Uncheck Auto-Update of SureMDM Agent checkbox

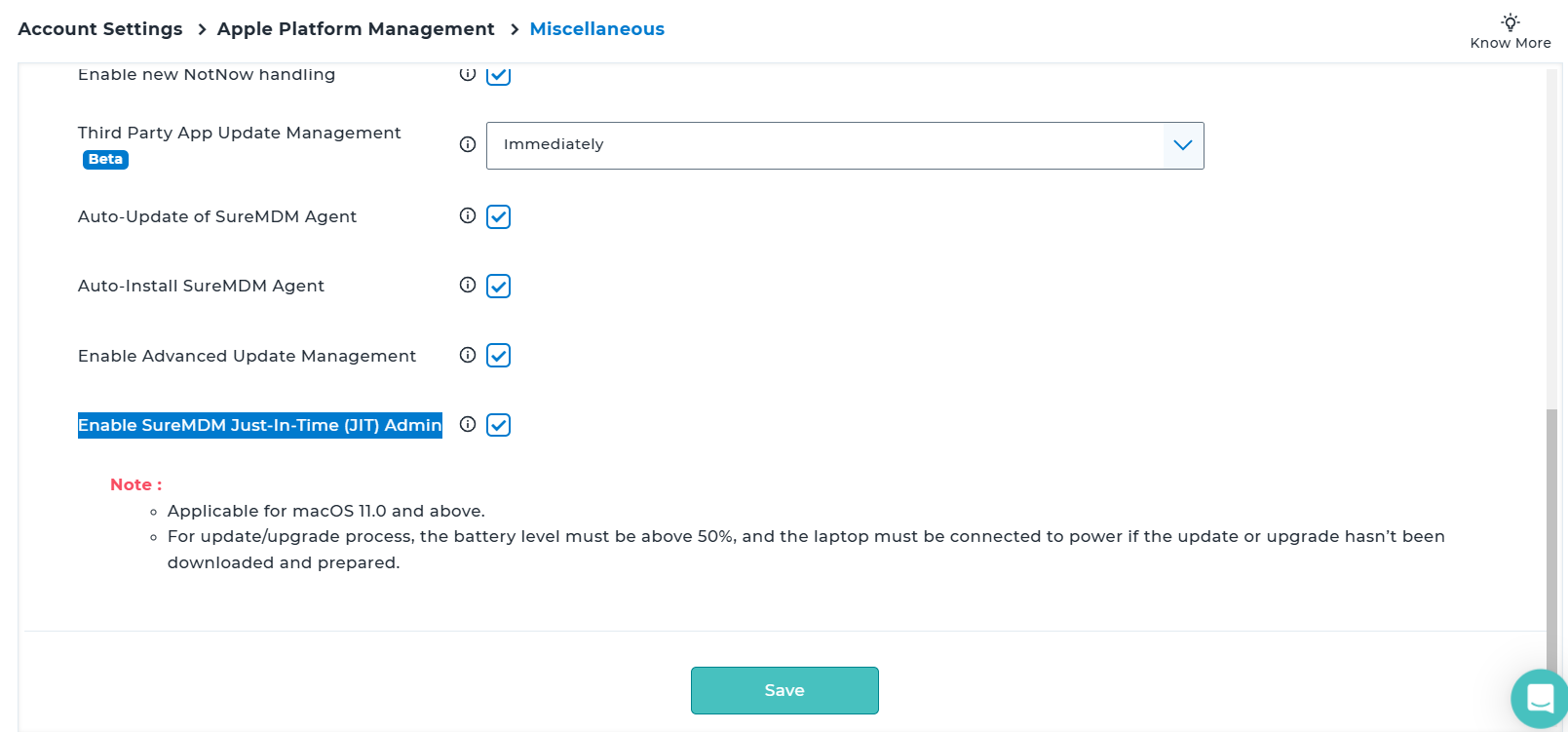498,216
